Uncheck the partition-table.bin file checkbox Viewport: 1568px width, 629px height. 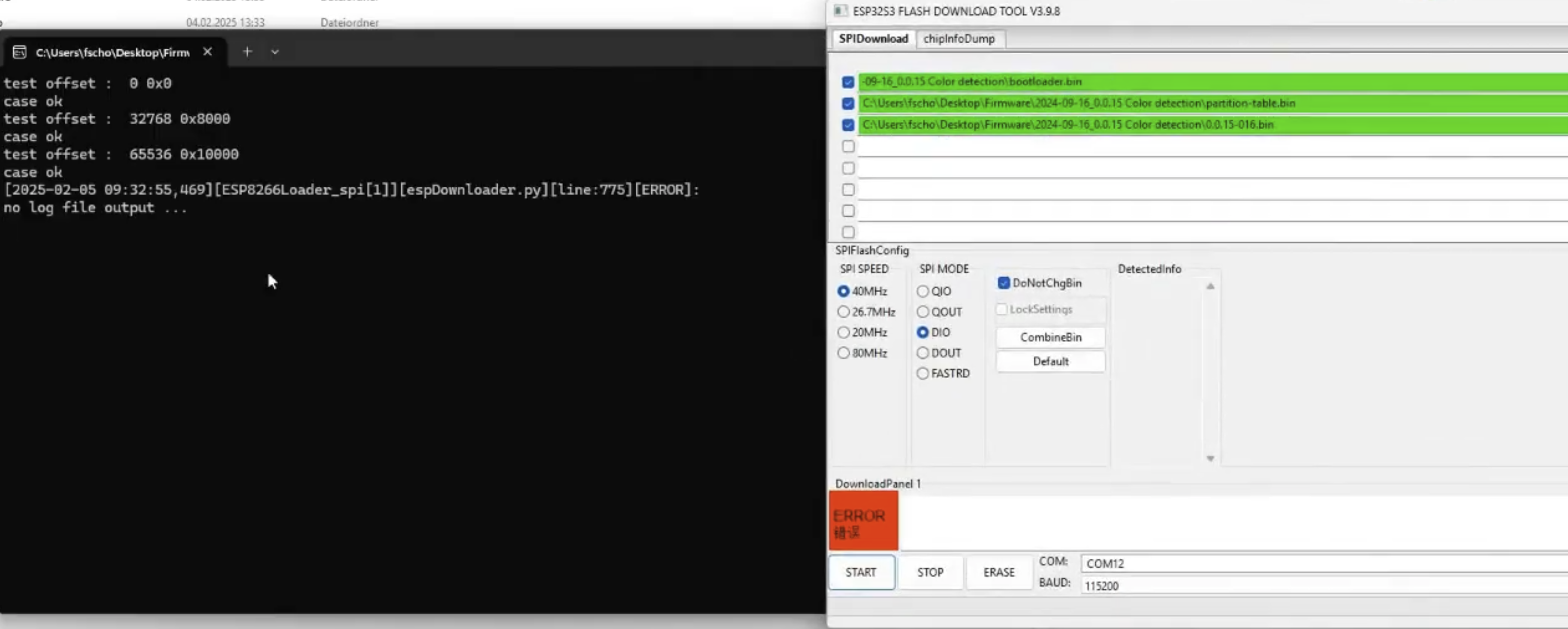pyautogui.click(x=848, y=103)
